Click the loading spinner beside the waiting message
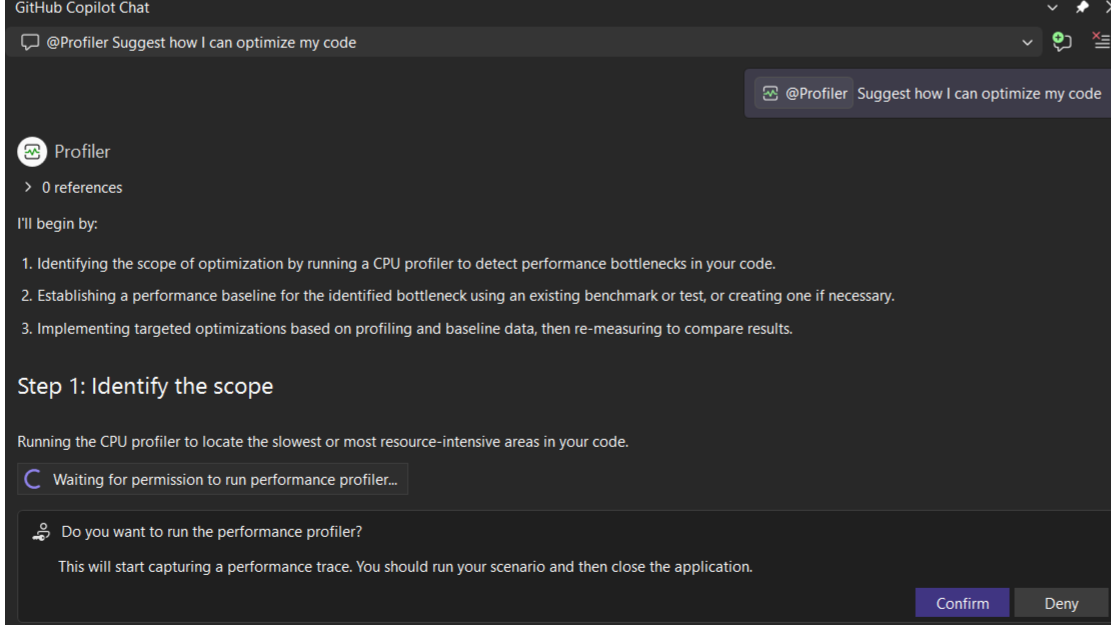The image size is (1111, 625). pos(31,479)
